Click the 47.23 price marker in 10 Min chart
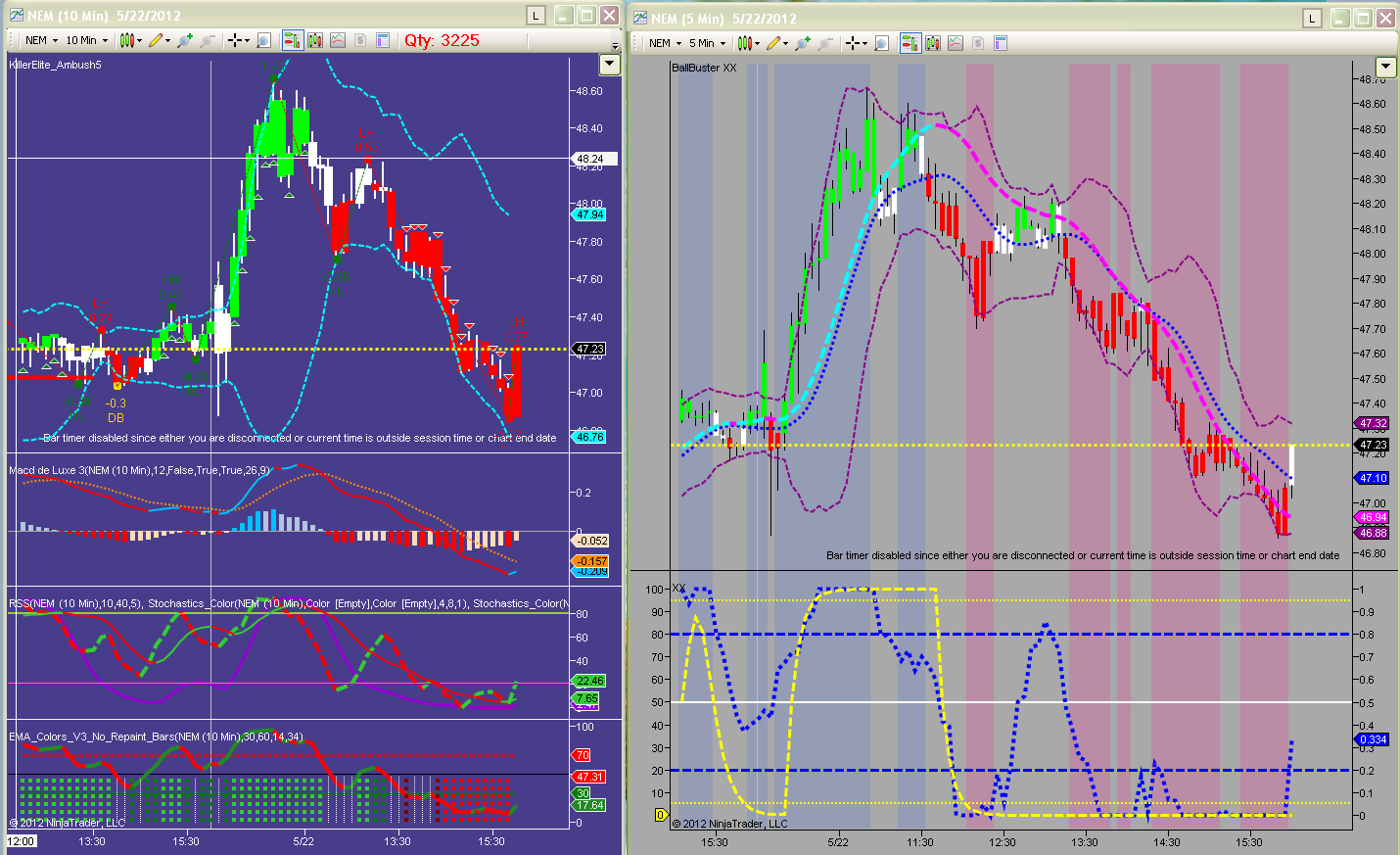The image size is (1400, 855). coord(589,349)
